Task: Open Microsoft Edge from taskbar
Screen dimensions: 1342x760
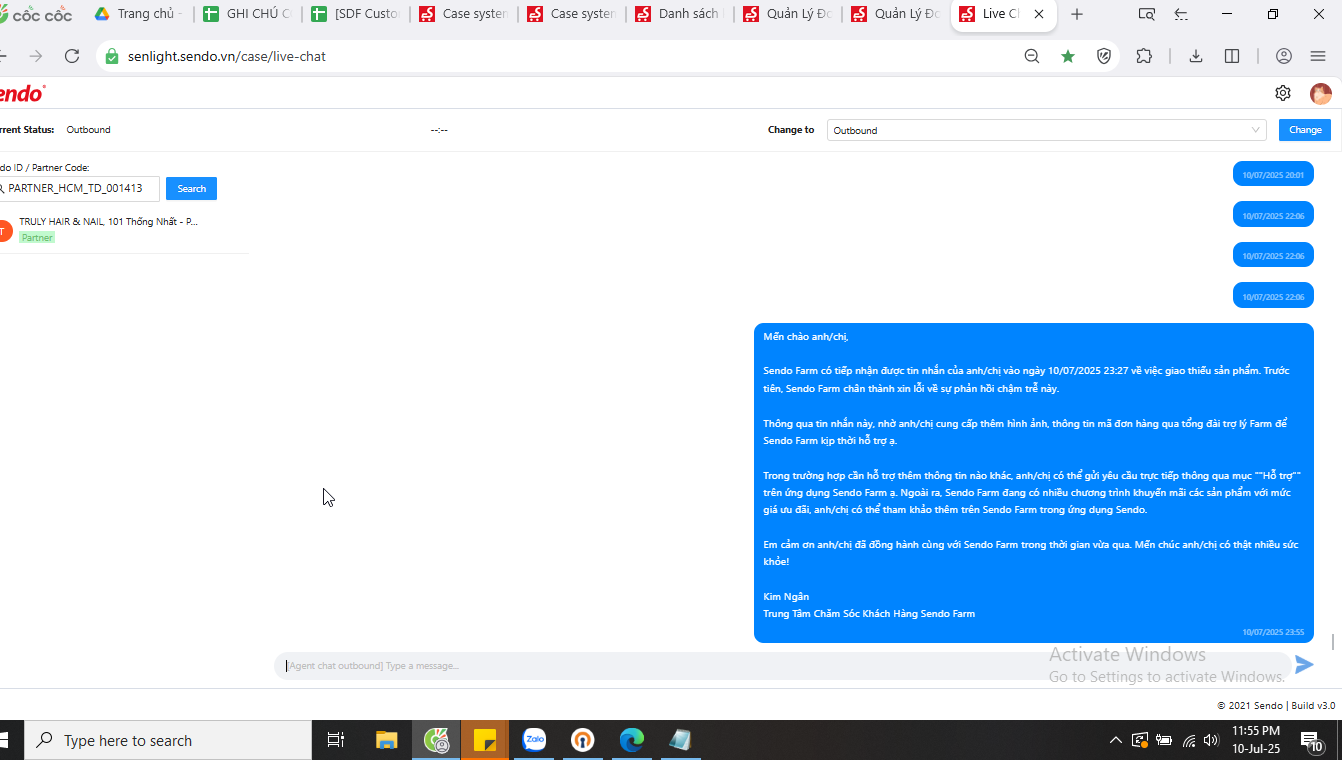Action: tap(632, 740)
